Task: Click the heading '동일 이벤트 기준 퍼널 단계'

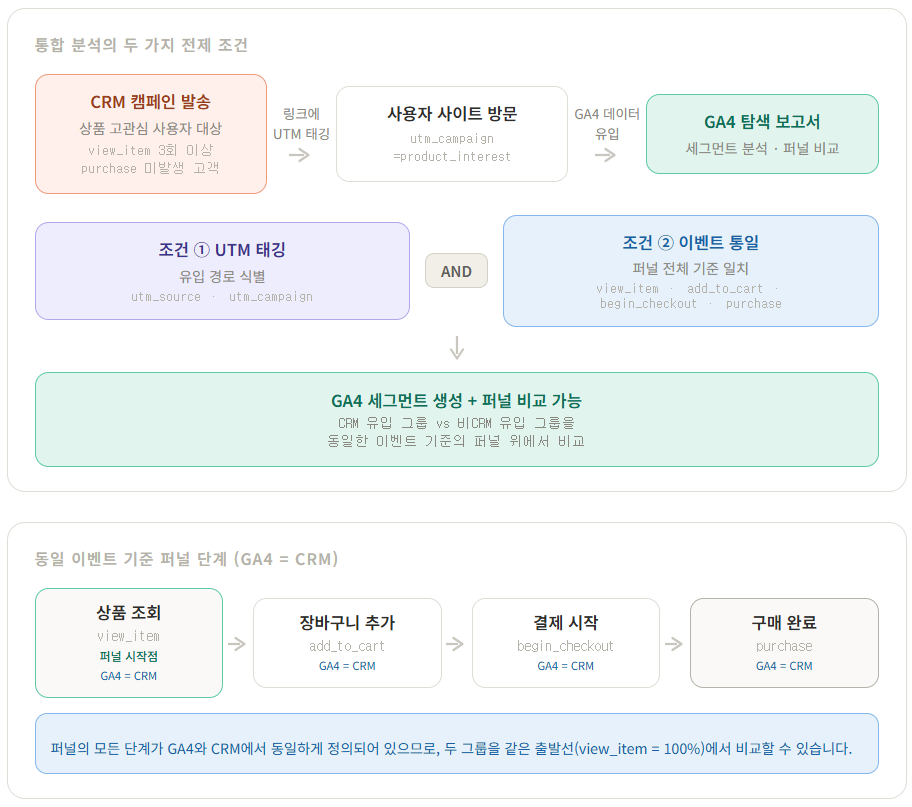Action: click(x=187, y=559)
